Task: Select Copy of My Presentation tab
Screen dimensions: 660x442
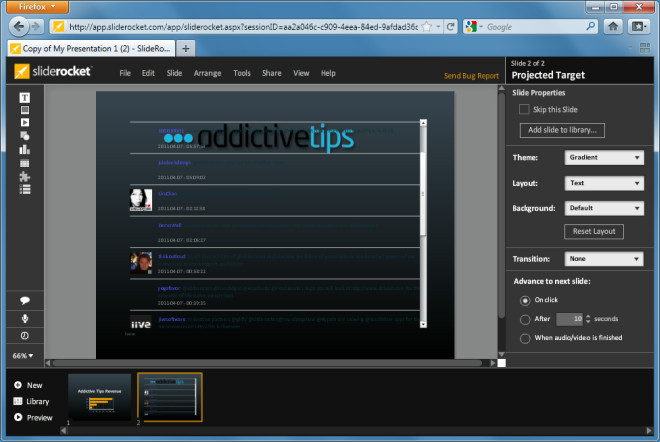Action: coord(91,48)
